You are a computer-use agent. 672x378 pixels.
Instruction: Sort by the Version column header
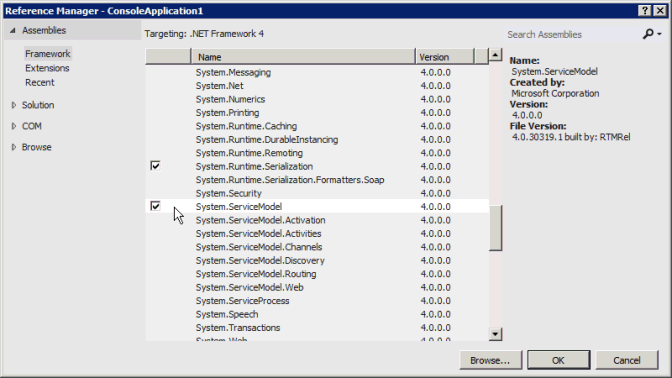click(x=445, y=57)
